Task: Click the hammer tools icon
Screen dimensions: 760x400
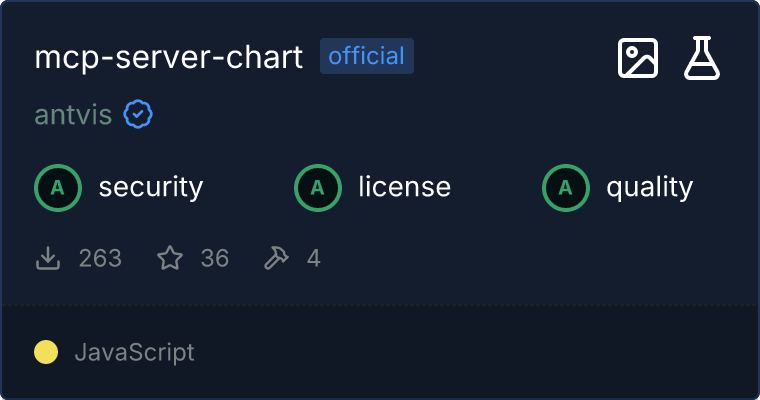Action: tap(276, 259)
